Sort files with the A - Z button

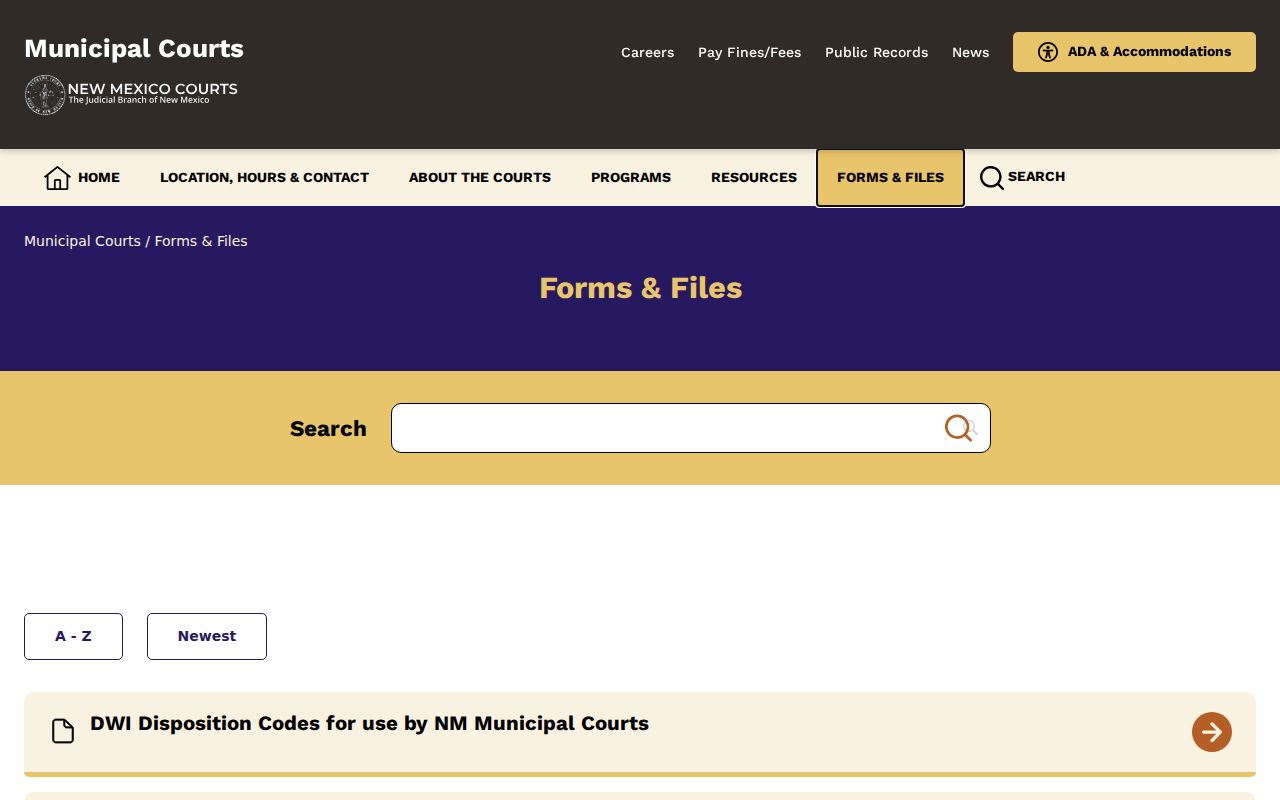click(x=73, y=636)
